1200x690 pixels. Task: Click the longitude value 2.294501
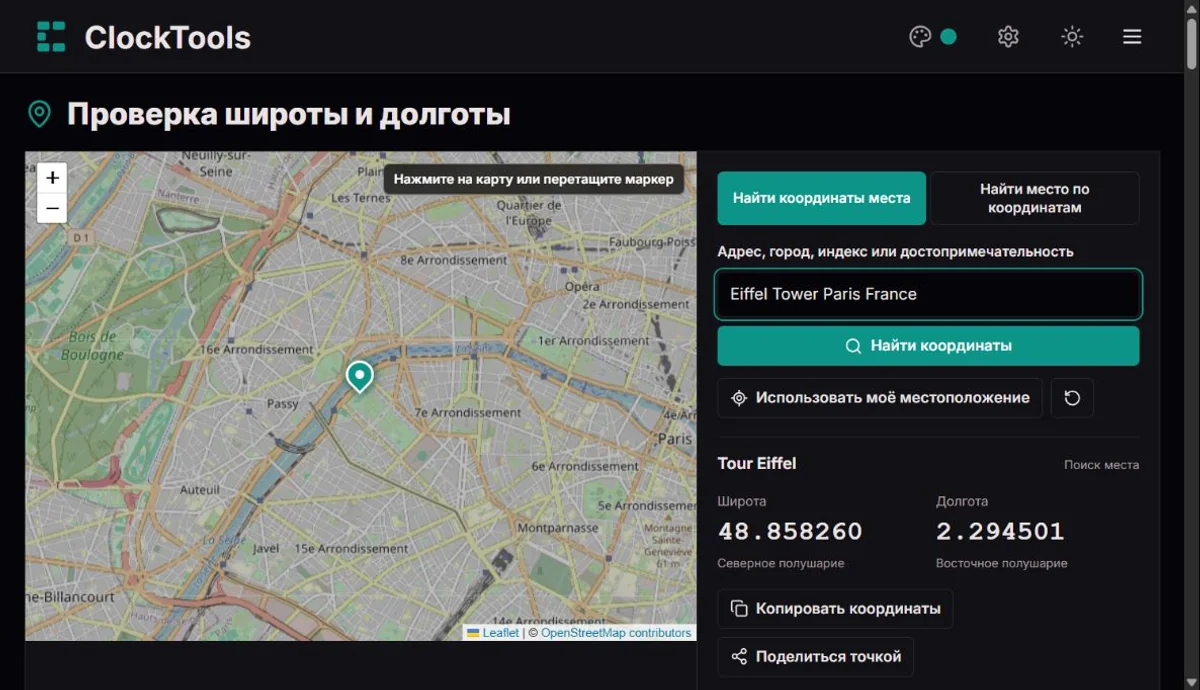1000,531
